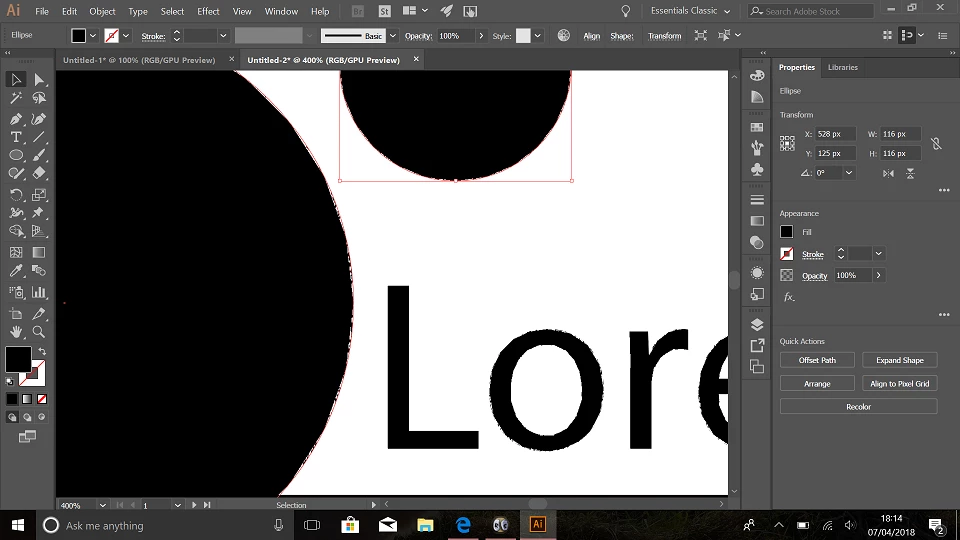The height and width of the screenshot is (540, 960).
Task: Open the Transform link in control bar
Action: (664, 36)
